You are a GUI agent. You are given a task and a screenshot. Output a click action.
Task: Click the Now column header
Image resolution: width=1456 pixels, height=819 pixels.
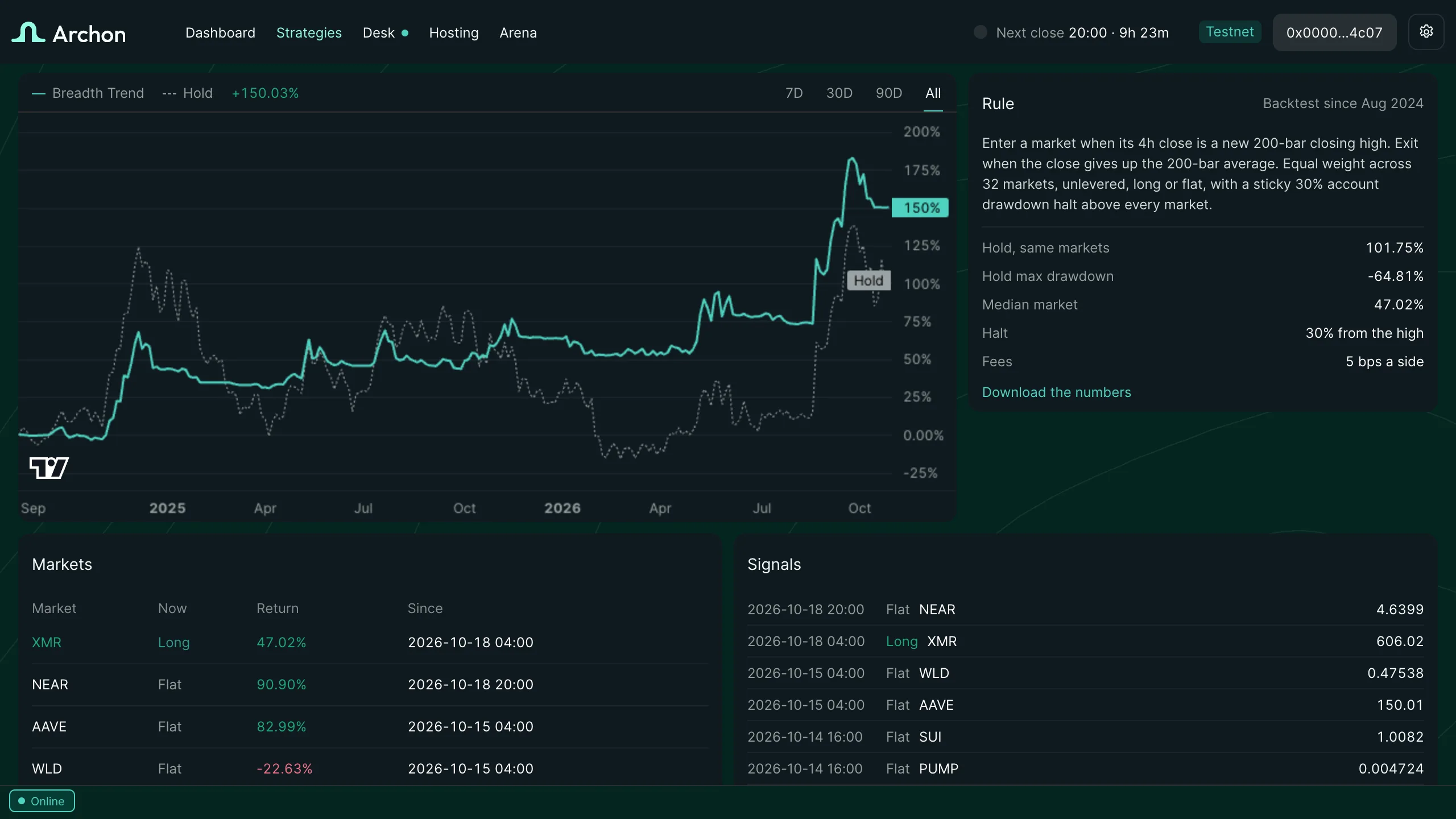tap(172, 609)
